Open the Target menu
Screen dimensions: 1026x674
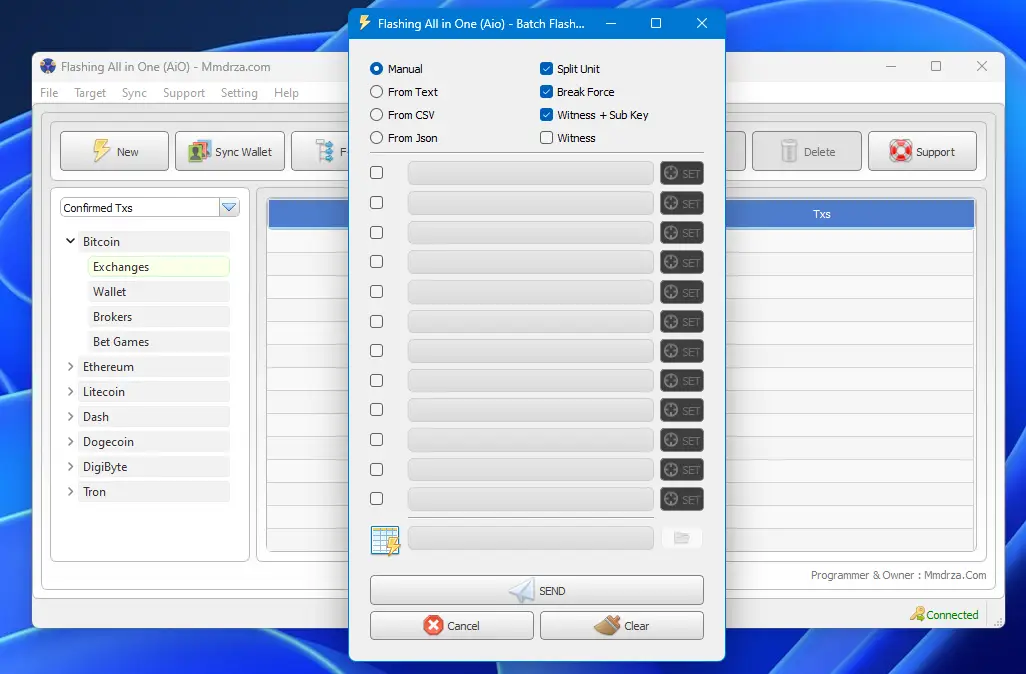click(90, 93)
